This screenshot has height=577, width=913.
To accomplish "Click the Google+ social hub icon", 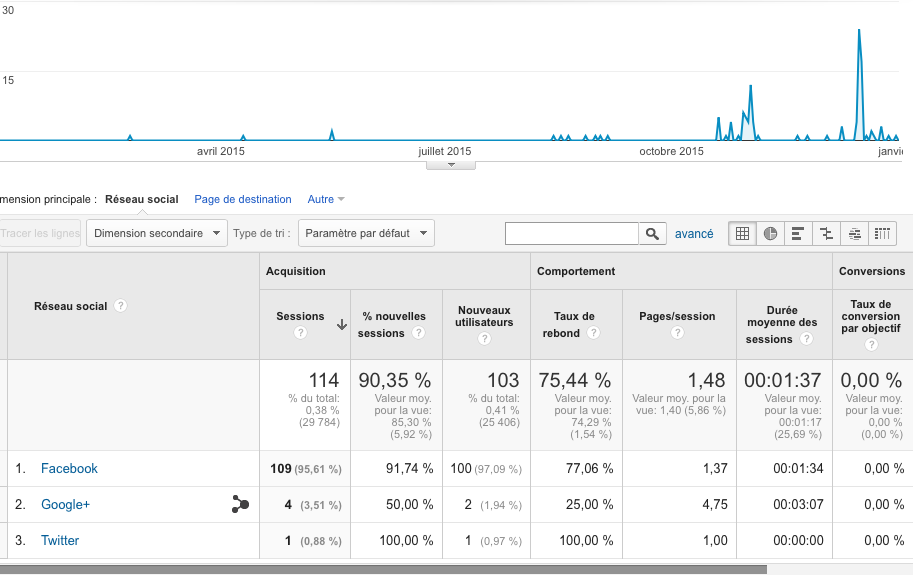I will (240, 505).
